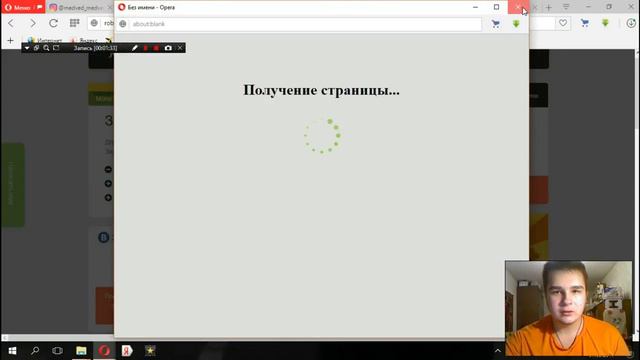This screenshot has height=360, width=640.
Task: Open the Windows Start menu
Action: tap(12, 351)
